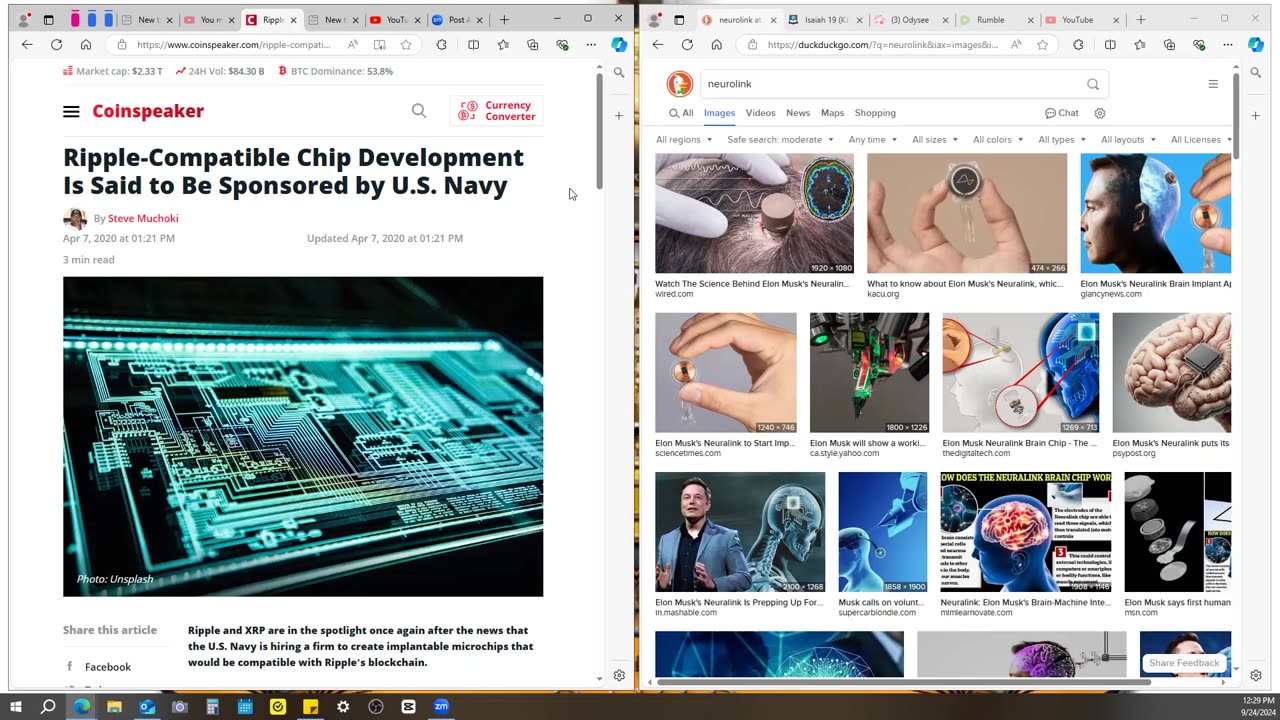Click the Share Feedback button
Screen dimensions: 1280x720
[1184, 663]
